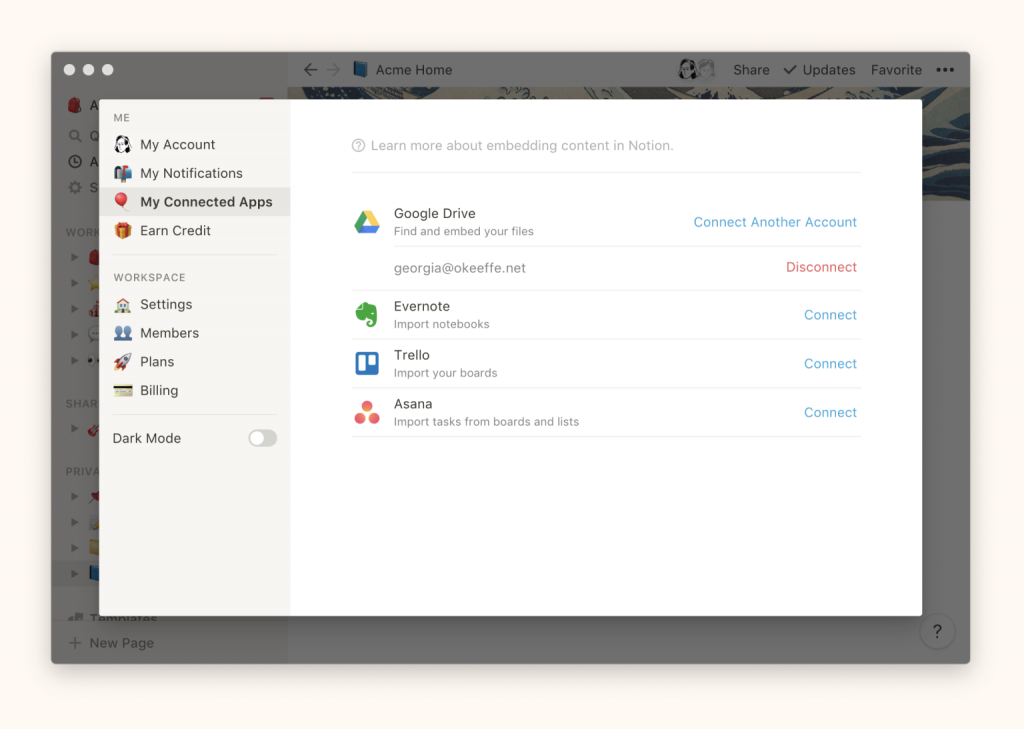Image resolution: width=1024 pixels, height=729 pixels.
Task: Click the mailbox icon for My Notifications
Action: point(123,173)
